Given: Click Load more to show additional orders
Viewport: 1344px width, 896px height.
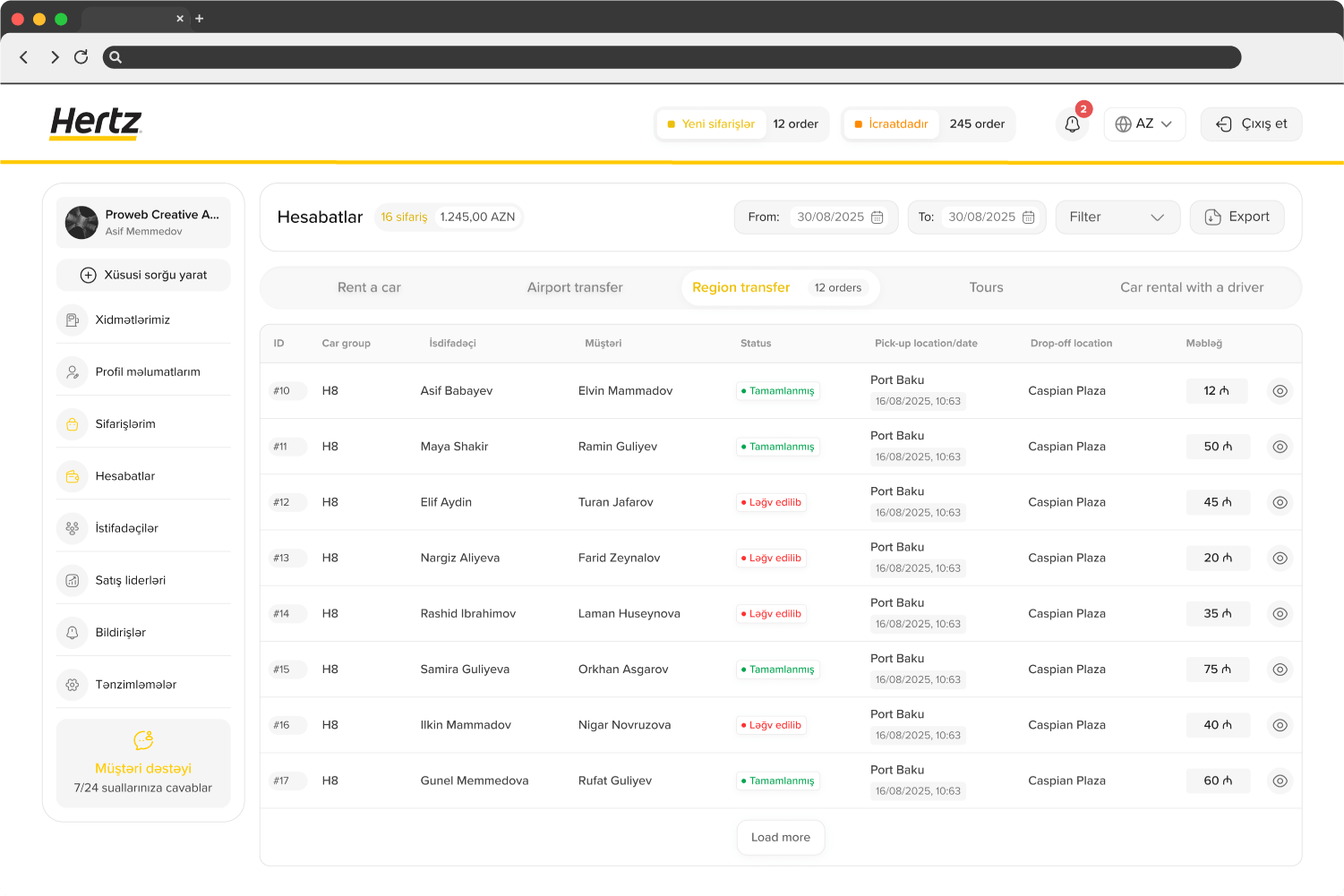Looking at the screenshot, I should tap(780, 837).
